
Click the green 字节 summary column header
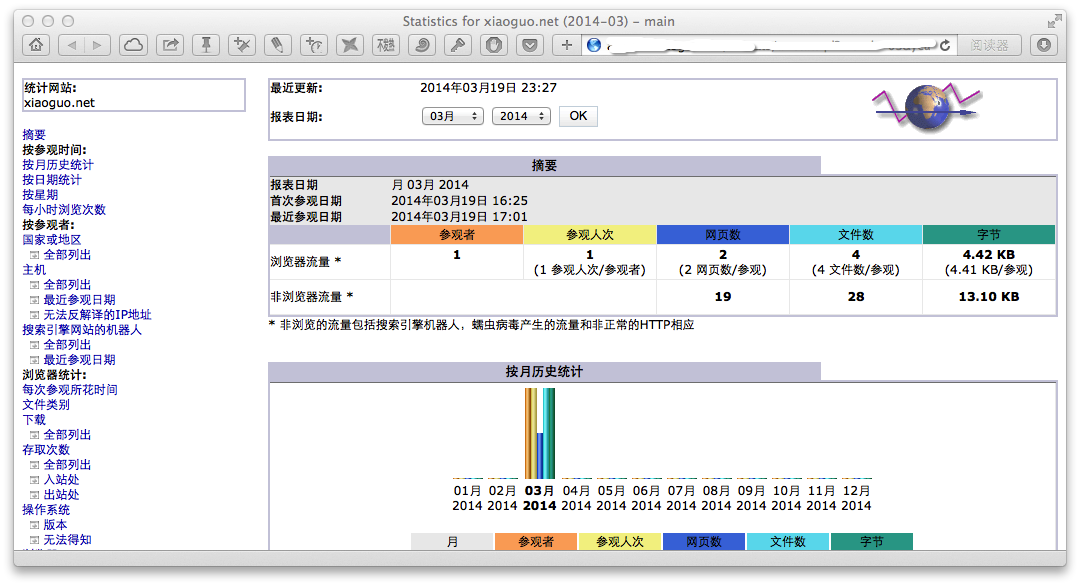pos(989,235)
